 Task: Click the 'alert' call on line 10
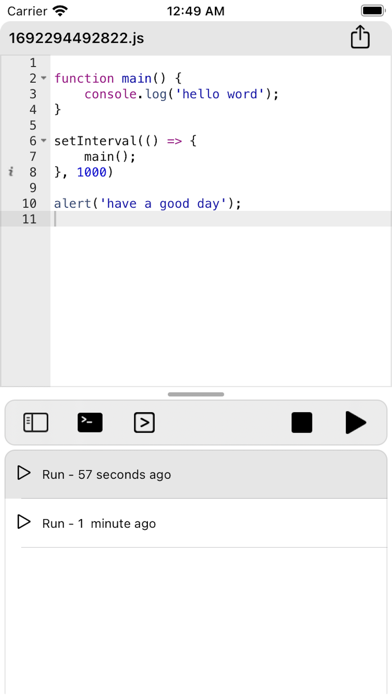pyautogui.click(x=73, y=204)
